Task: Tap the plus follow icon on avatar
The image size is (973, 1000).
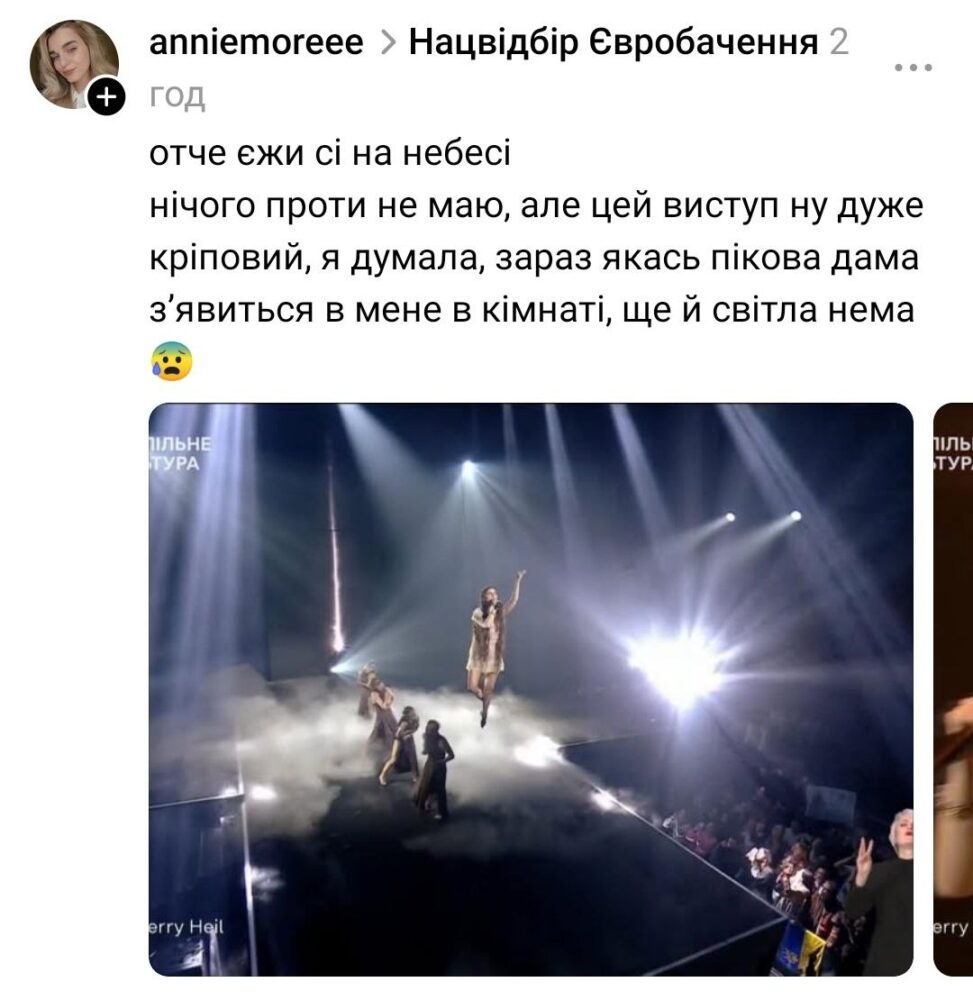Action: (106, 97)
